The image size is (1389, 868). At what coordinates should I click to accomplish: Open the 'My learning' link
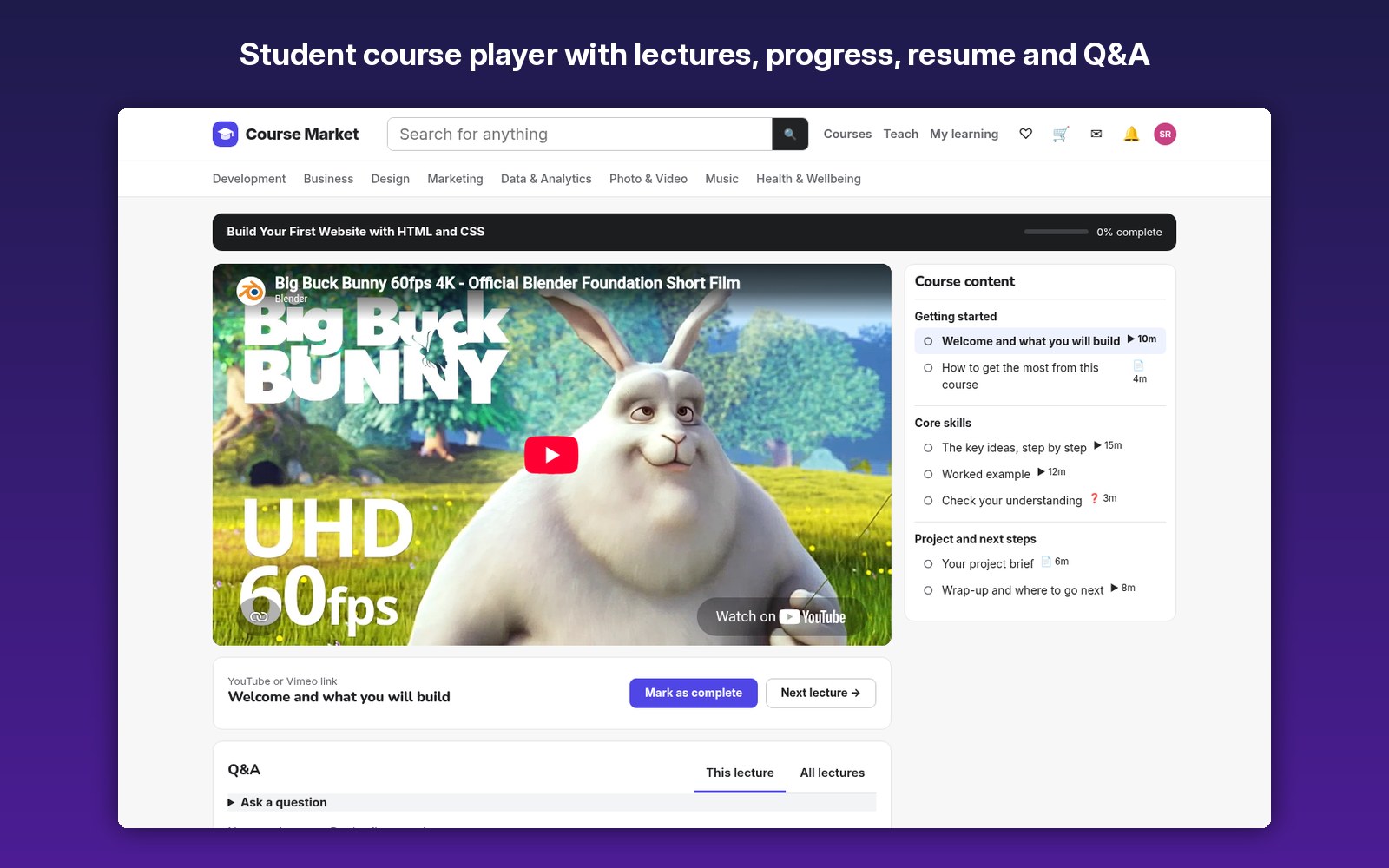(964, 134)
